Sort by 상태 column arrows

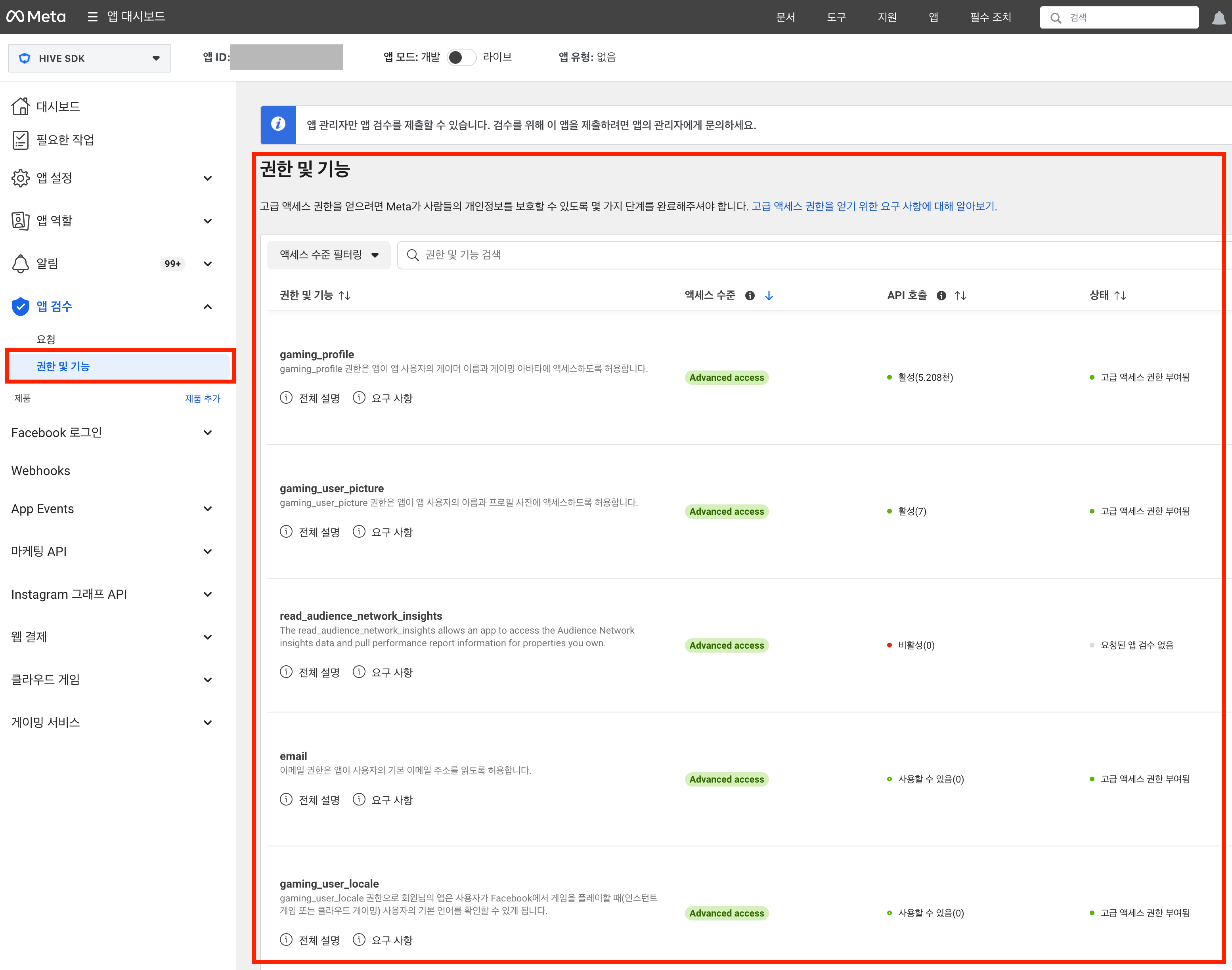point(1120,295)
